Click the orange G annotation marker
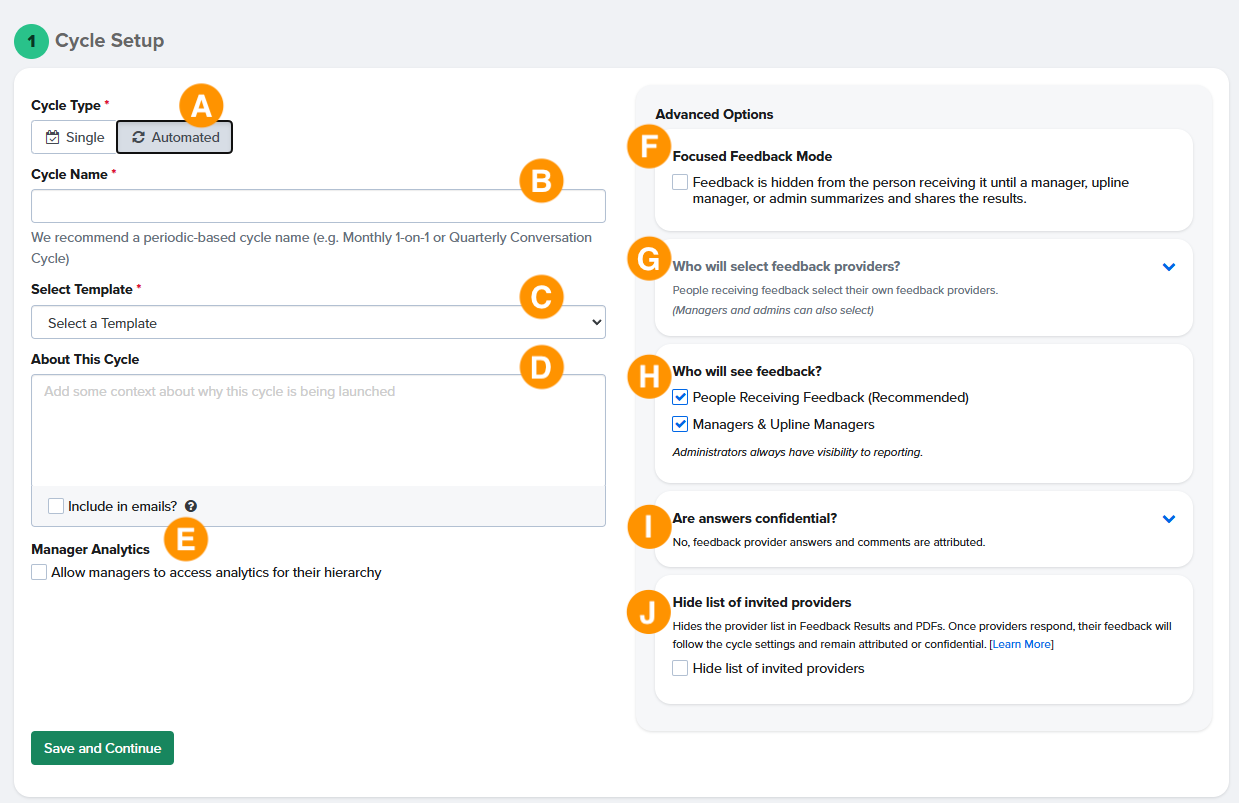 click(x=649, y=260)
